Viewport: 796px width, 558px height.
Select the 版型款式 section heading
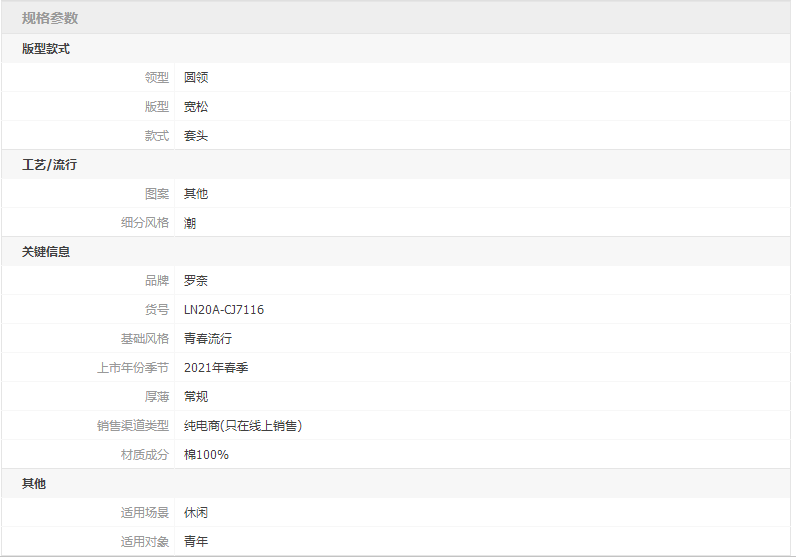pos(46,49)
